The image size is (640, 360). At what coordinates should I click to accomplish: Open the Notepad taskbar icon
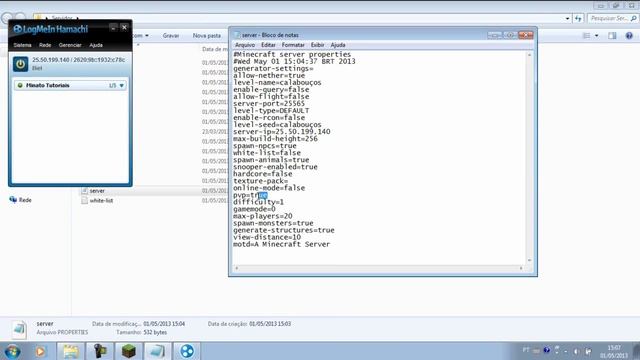[158, 351]
